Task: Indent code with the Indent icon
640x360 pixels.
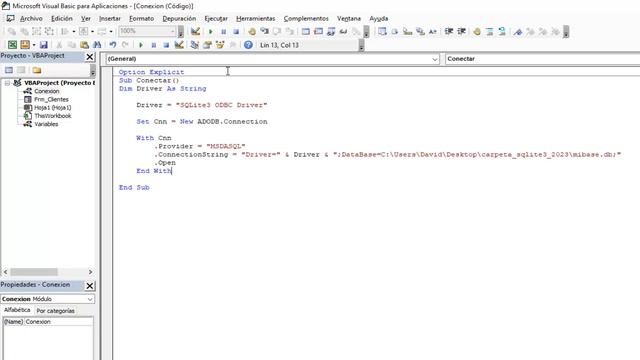Action: click(x=449, y=31)
